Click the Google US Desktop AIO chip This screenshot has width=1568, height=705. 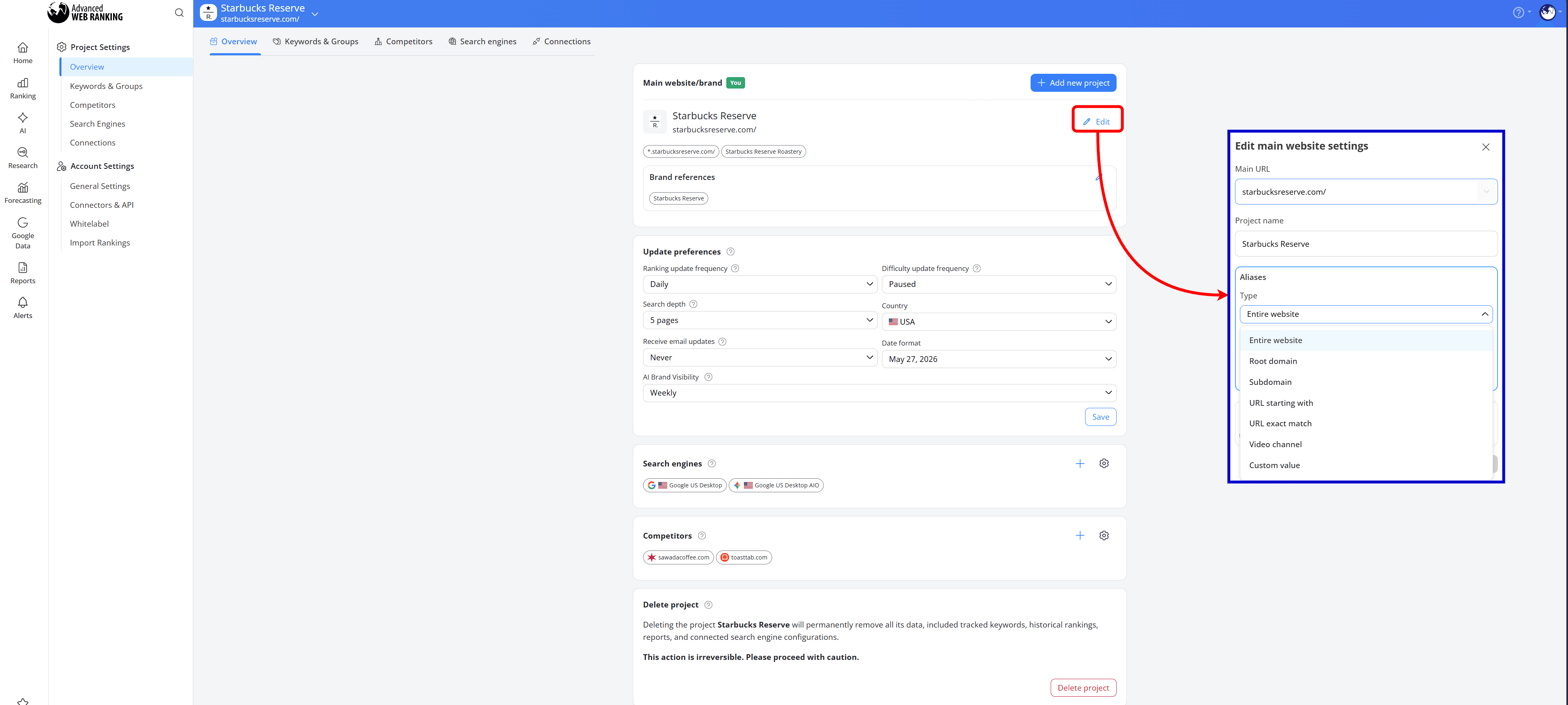click(x=775, y=486)
